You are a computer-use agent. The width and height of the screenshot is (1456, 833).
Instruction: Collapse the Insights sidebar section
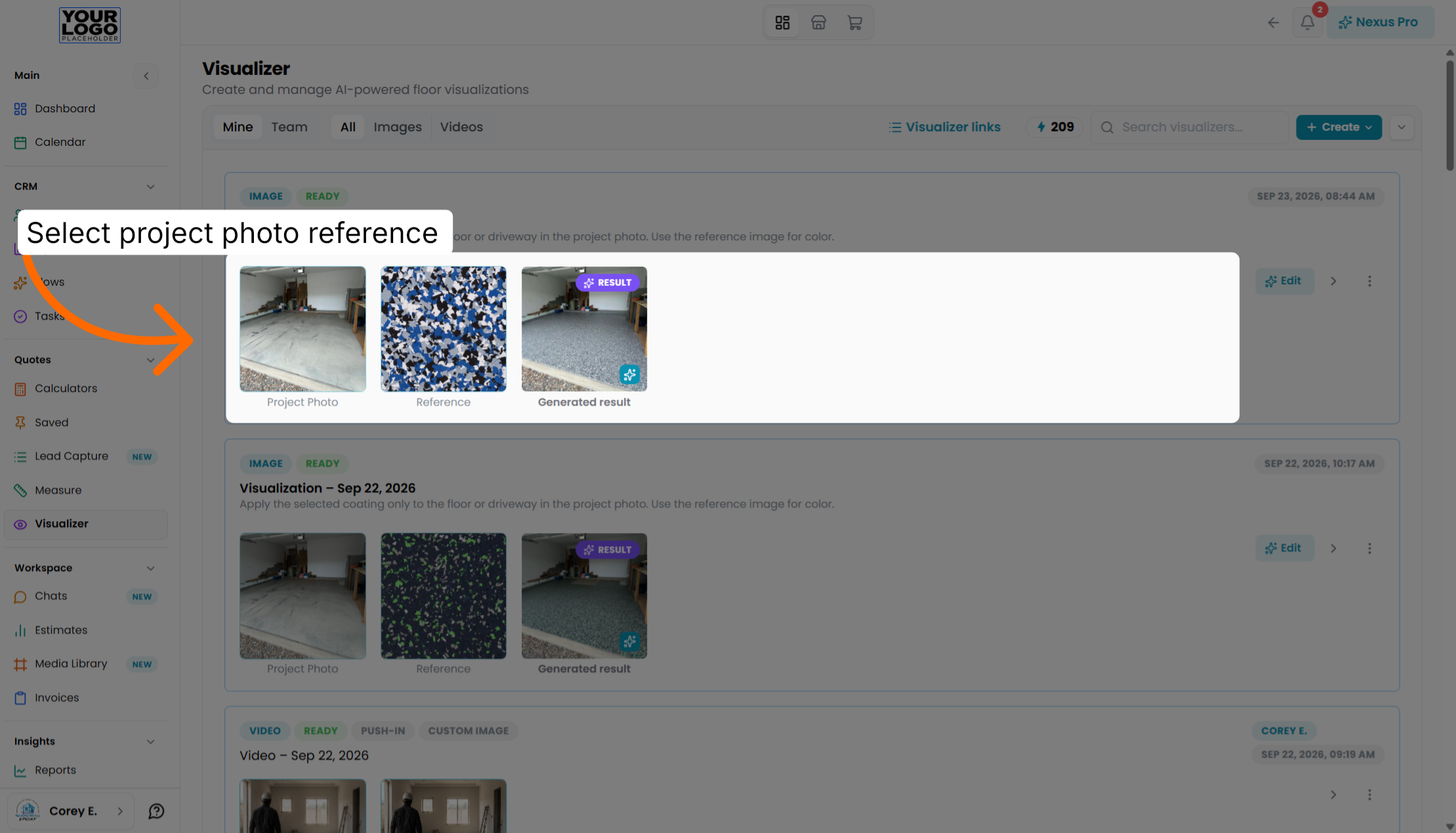tap(150, 741)
